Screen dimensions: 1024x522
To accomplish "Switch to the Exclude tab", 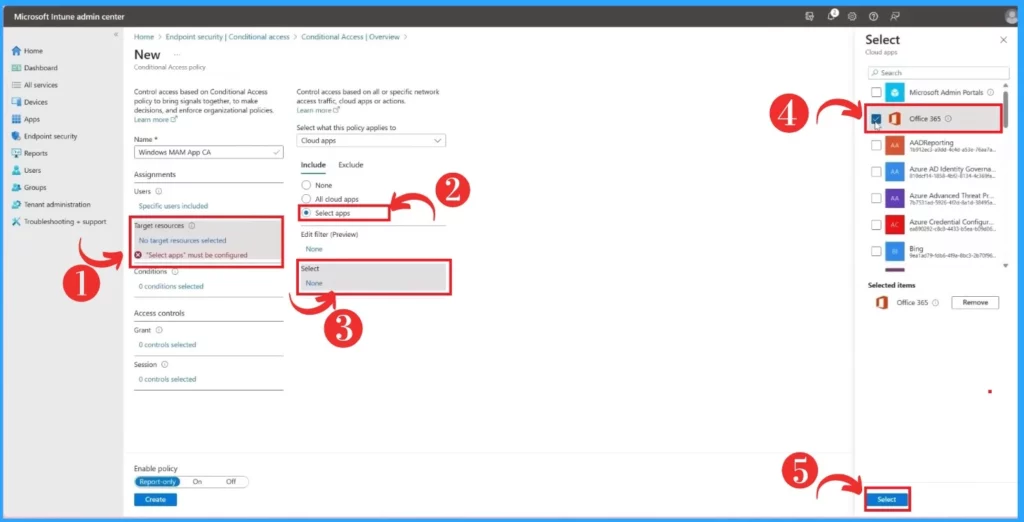I will coord(351,165).
